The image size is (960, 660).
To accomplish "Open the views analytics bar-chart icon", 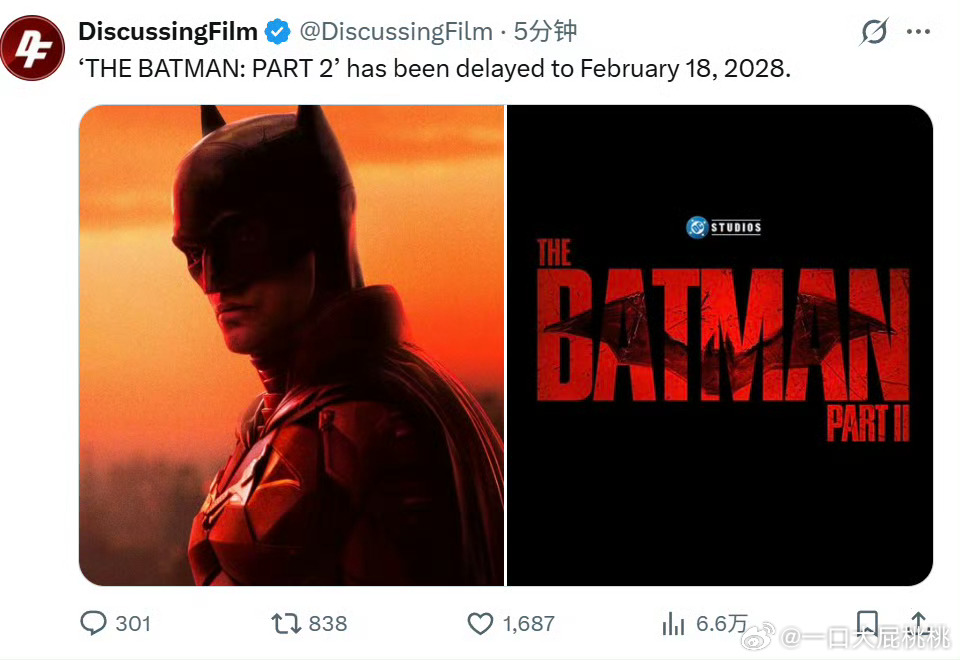I will click(673, 623).
